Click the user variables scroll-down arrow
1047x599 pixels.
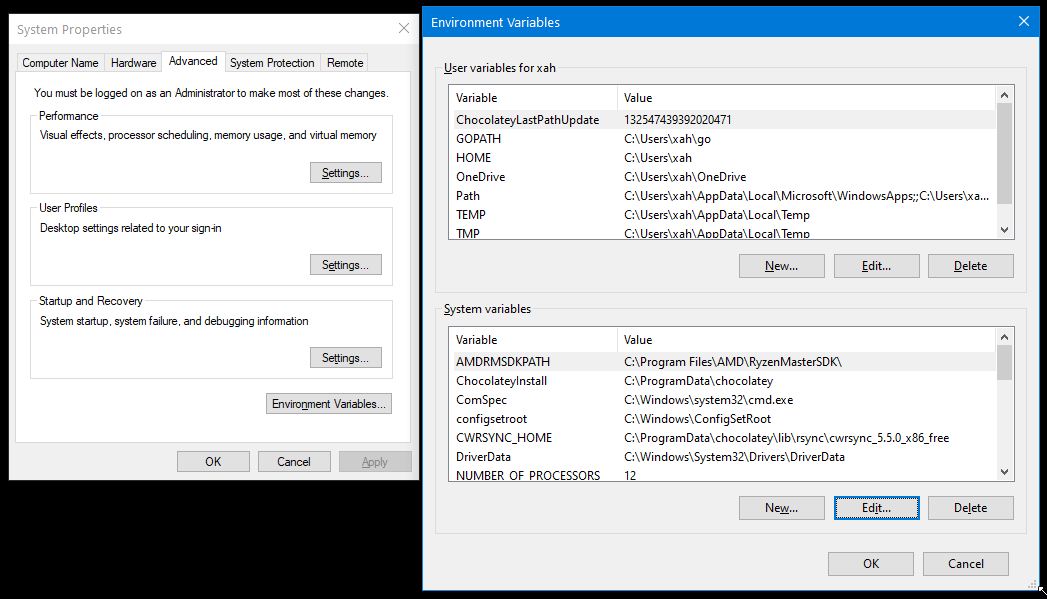point(1003,230)
